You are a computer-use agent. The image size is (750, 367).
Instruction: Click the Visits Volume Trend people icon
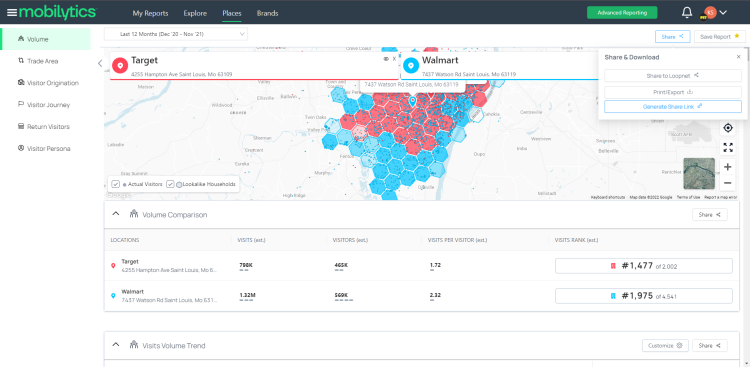pos(134,345)
